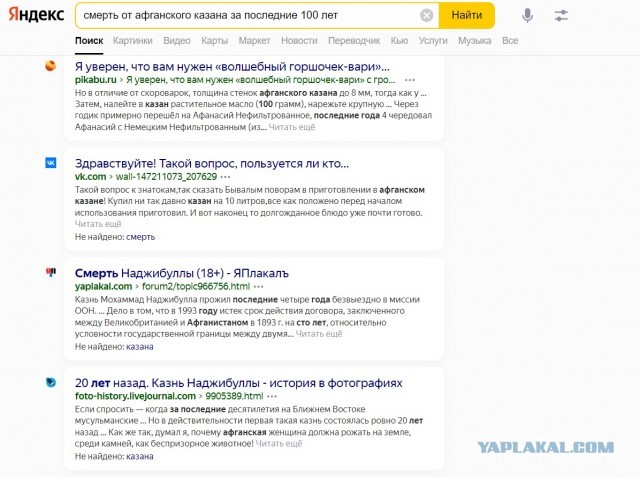This screenshot has height=477, width=640.
Task: Click the LiveJournal favicon icon
Action: 51,382
